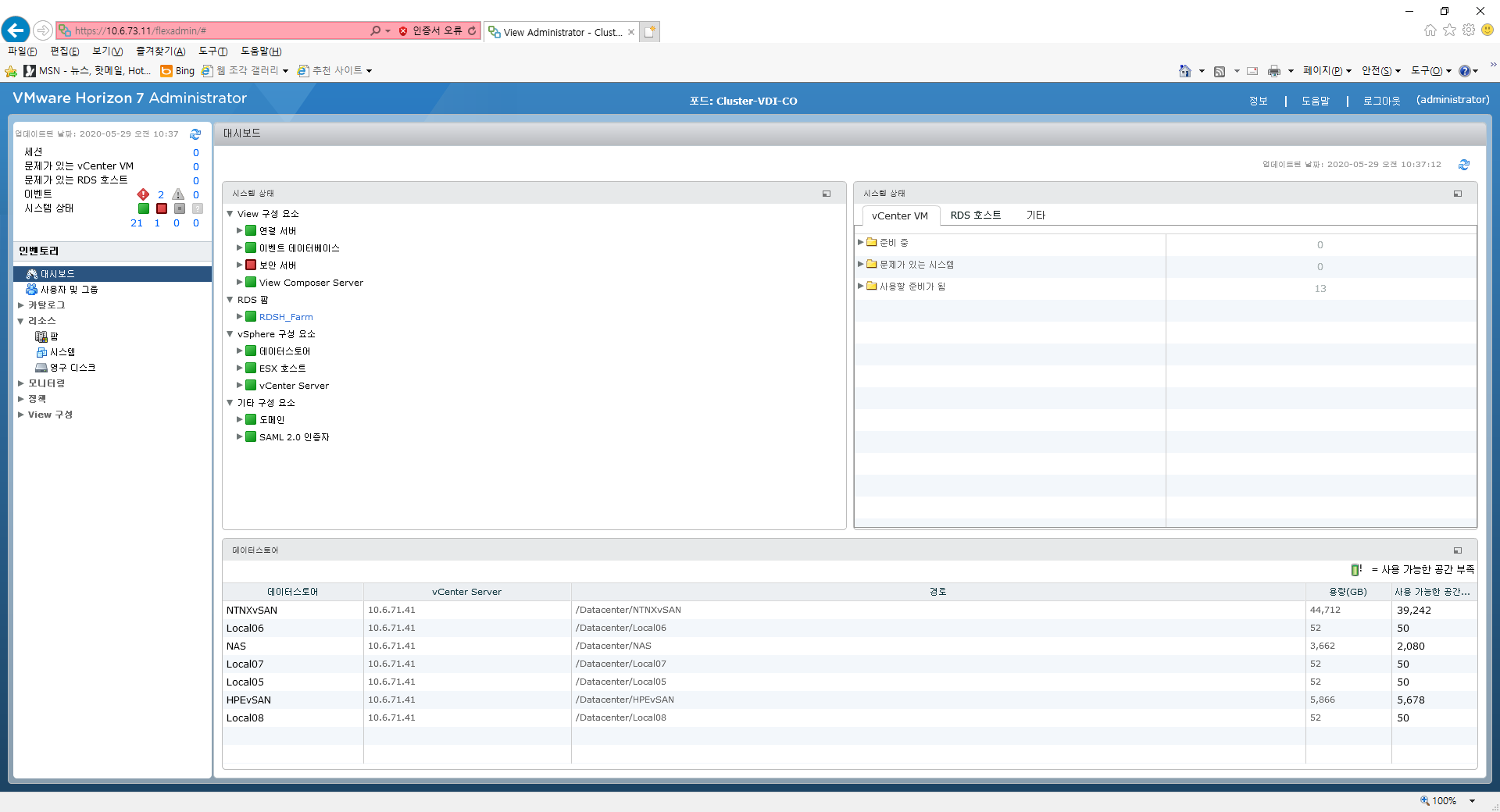Screen dimensions: 1500x812
Task: Click the green system health square
Action: click(144, 208)
